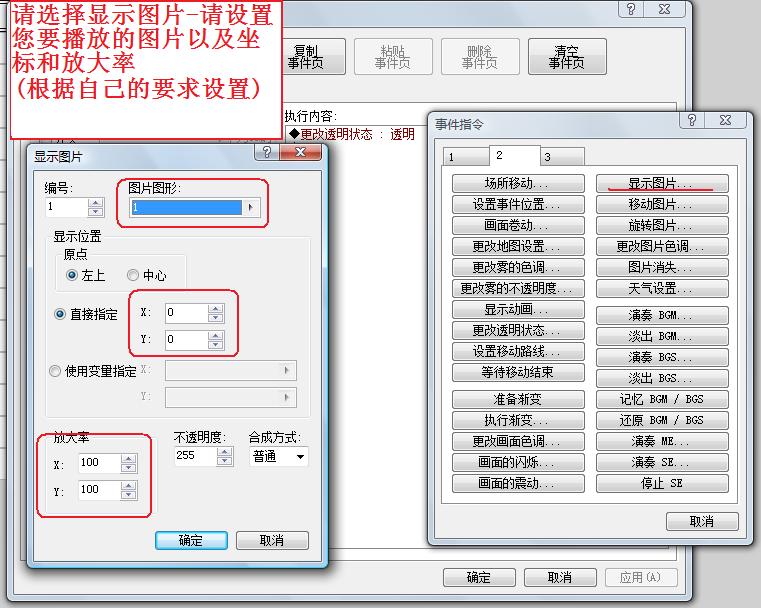Open variable Y selector arrow
761x608 pixels.
click(287, 397)
